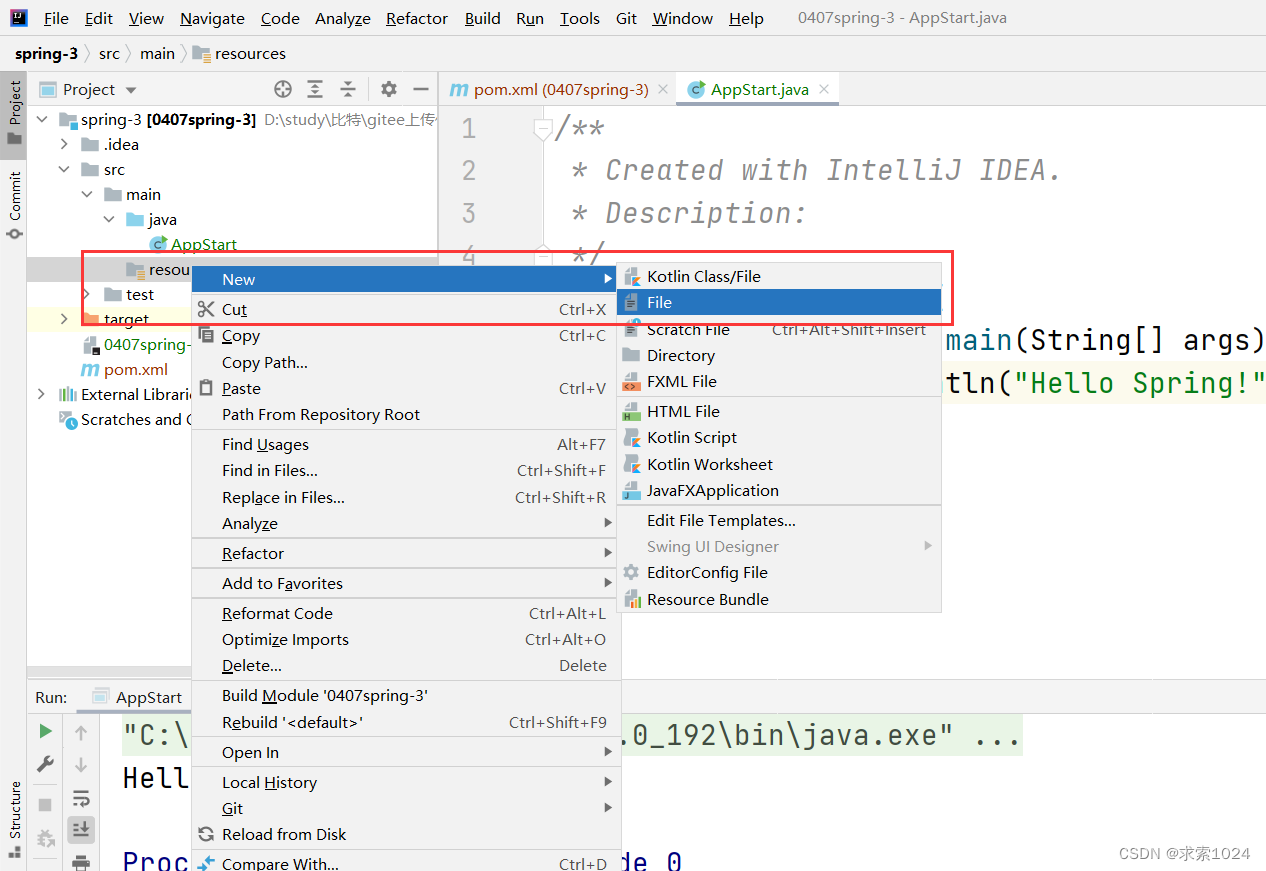Open the Git menu in menu bar
Screen dimensions: 1266x871
tap(627, 18)
